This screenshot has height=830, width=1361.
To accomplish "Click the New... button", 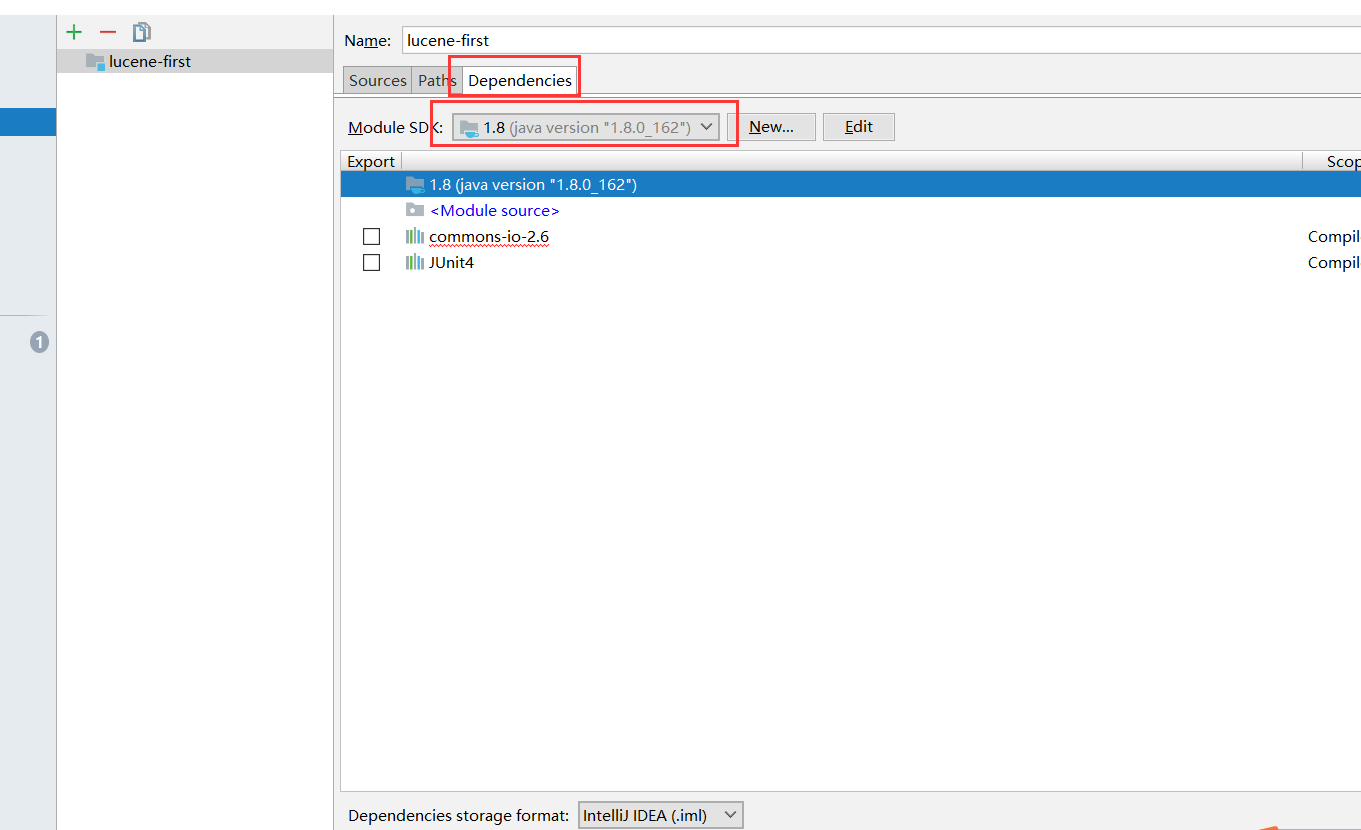I will click(777, 126).
